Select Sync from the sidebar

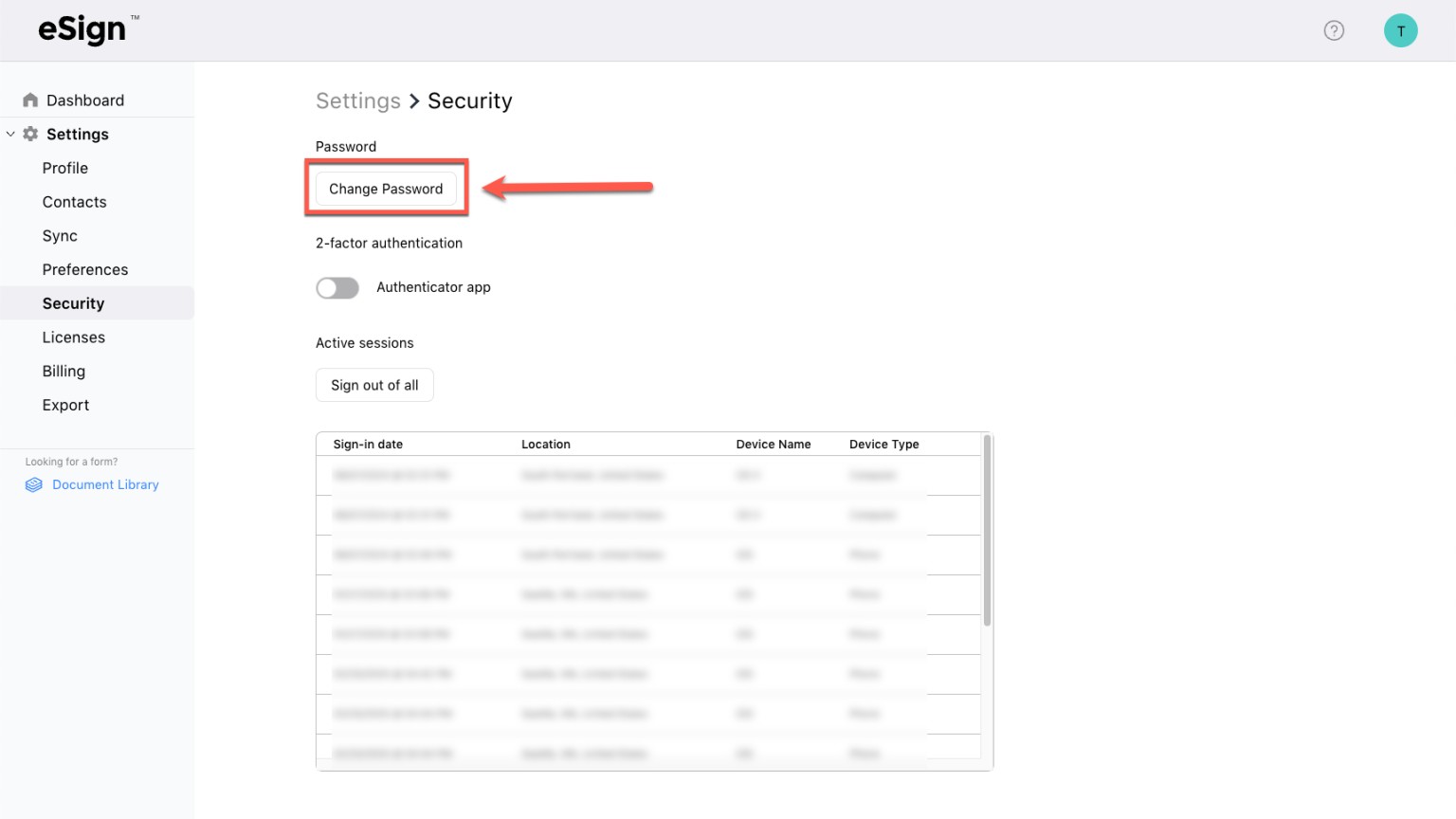[x=60, y=235]
